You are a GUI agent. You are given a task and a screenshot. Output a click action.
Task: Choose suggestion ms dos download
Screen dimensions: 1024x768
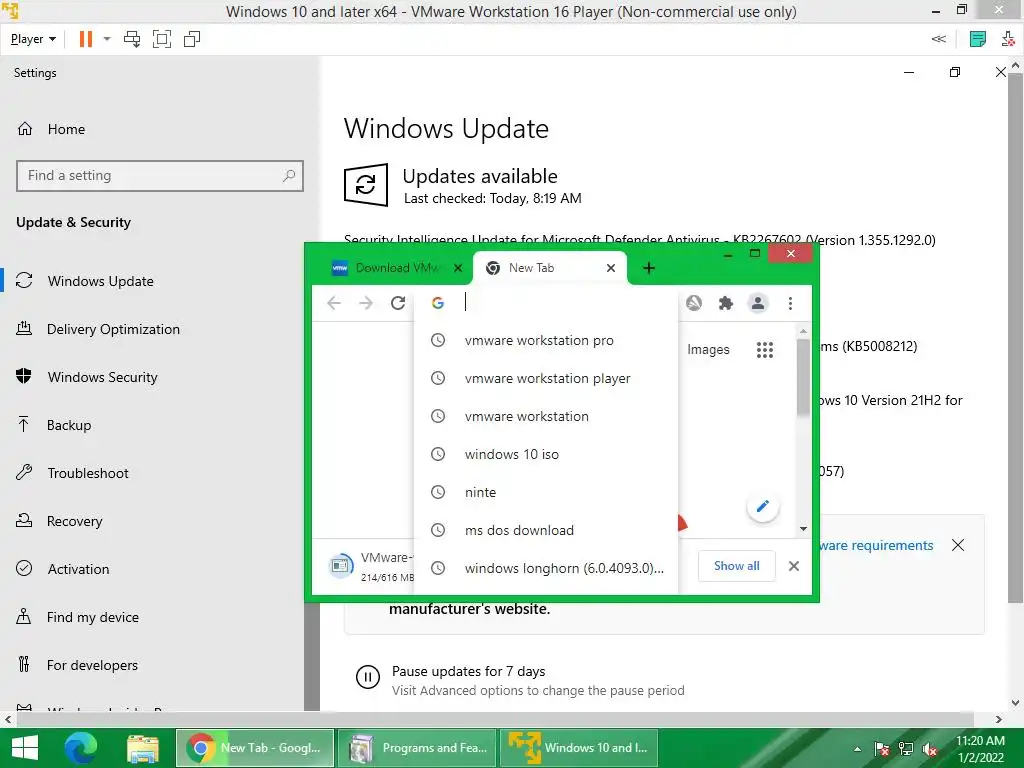tap(546, 530)
